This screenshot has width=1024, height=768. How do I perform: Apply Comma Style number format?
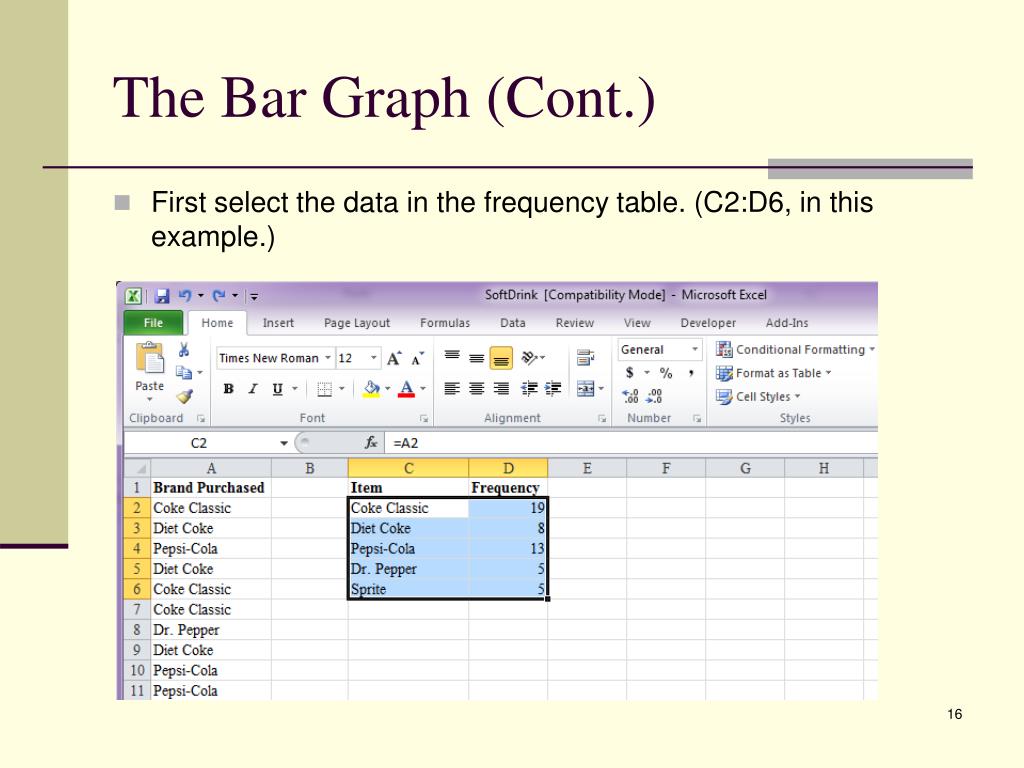click(x=690, y=373)
